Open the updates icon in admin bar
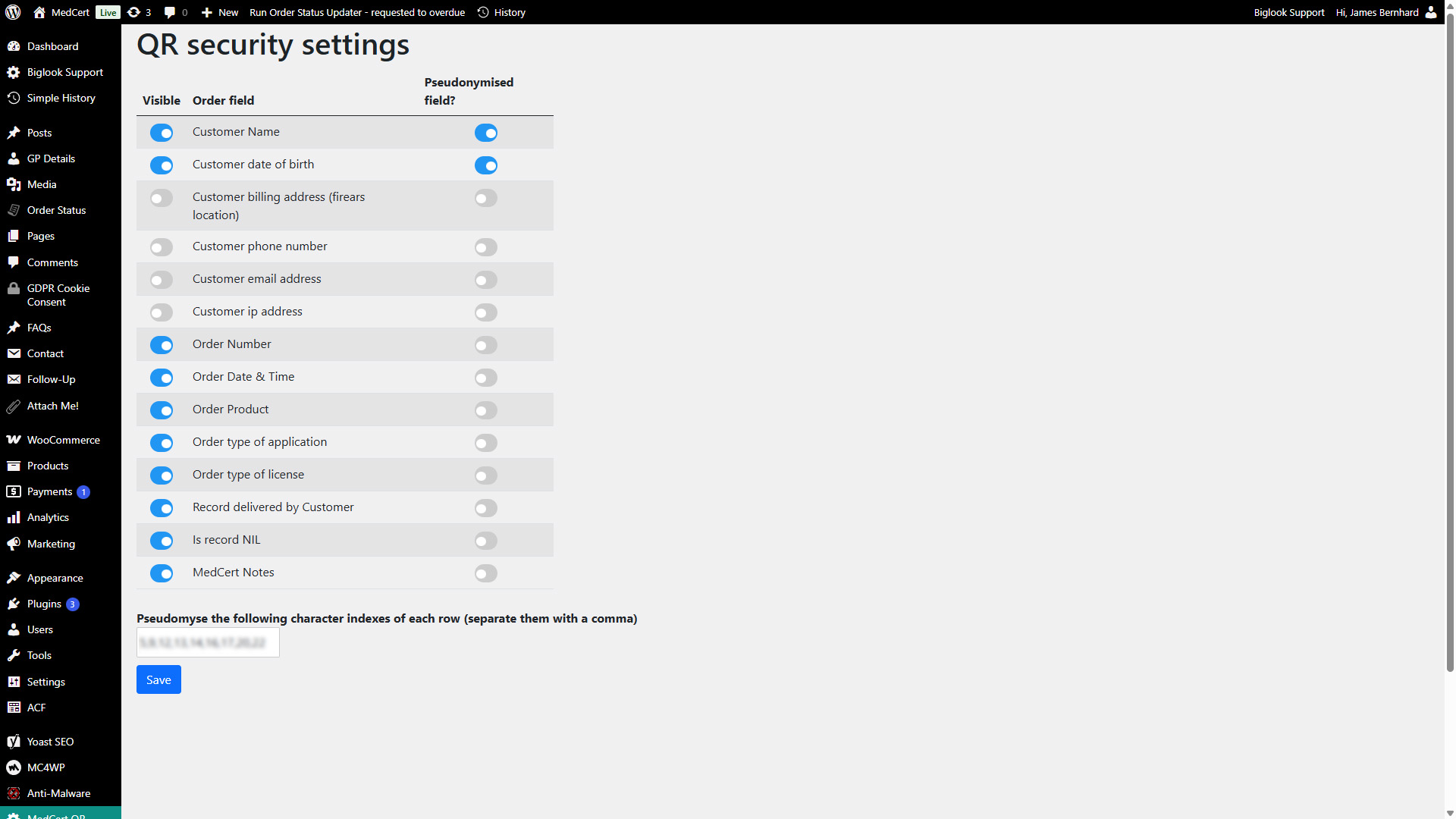 coord(133,12)
